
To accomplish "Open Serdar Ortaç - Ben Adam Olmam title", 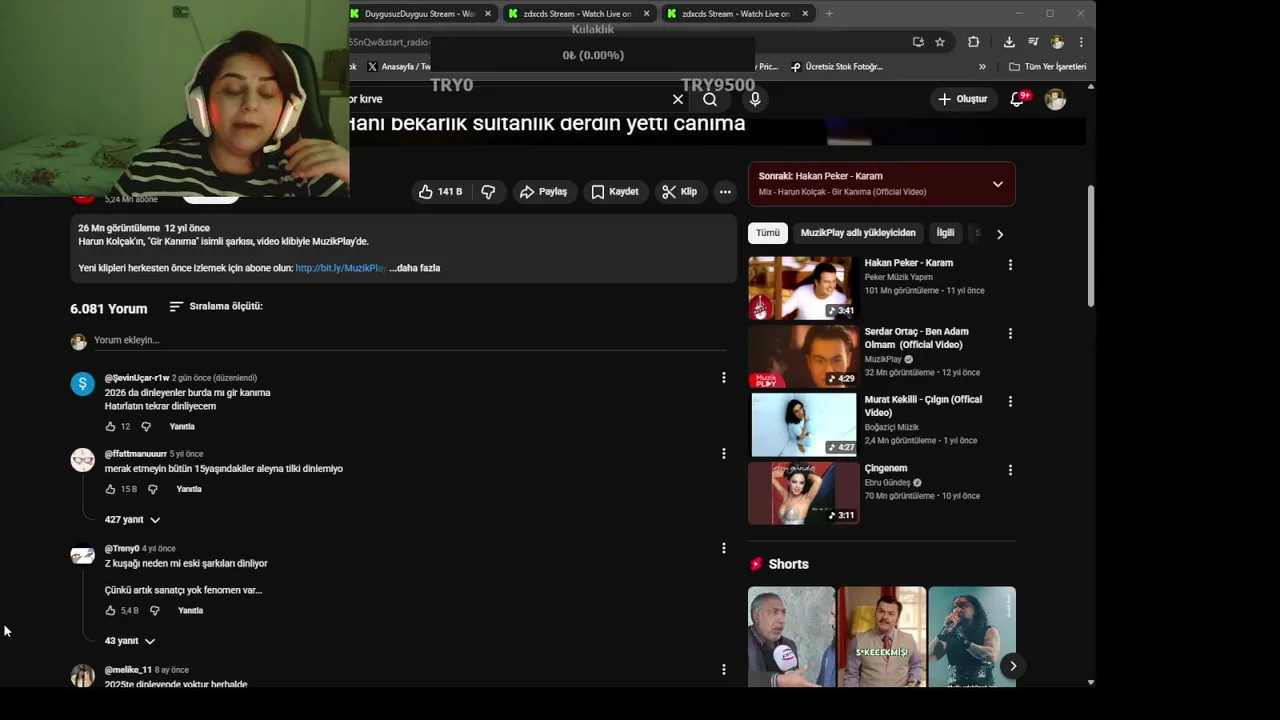I will (916, 338).
